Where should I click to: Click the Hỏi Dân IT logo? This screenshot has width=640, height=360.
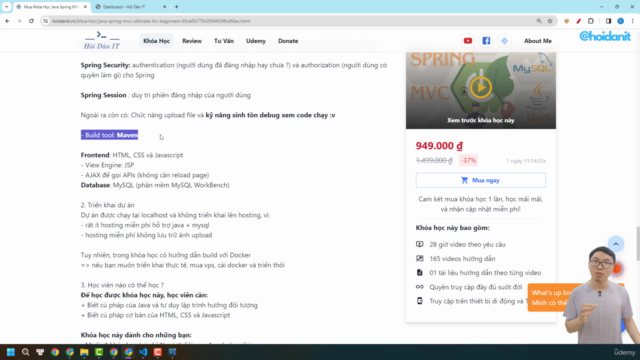[102, 40]
